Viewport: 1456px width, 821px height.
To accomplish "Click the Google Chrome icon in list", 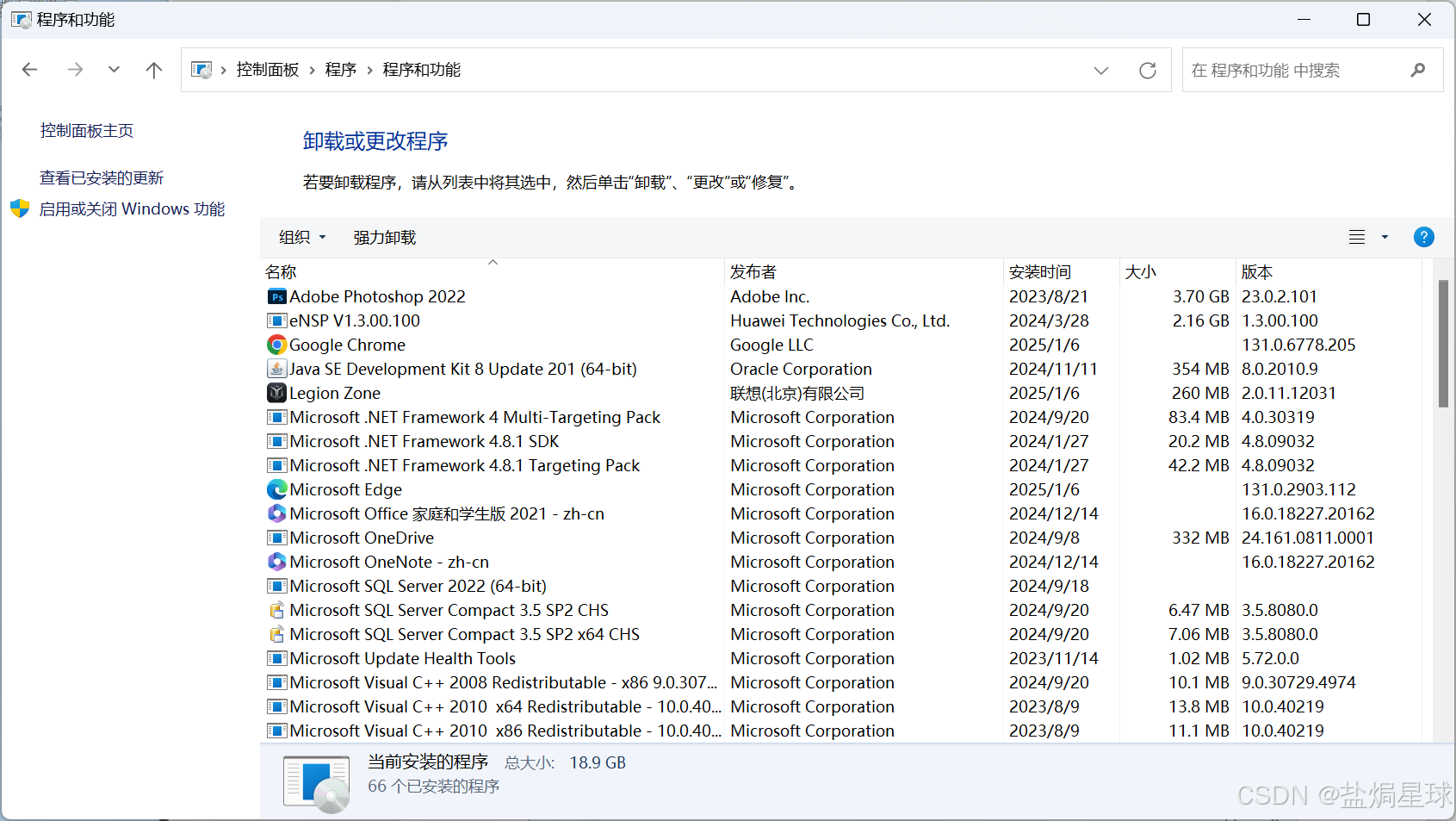I will coord(276,345).
